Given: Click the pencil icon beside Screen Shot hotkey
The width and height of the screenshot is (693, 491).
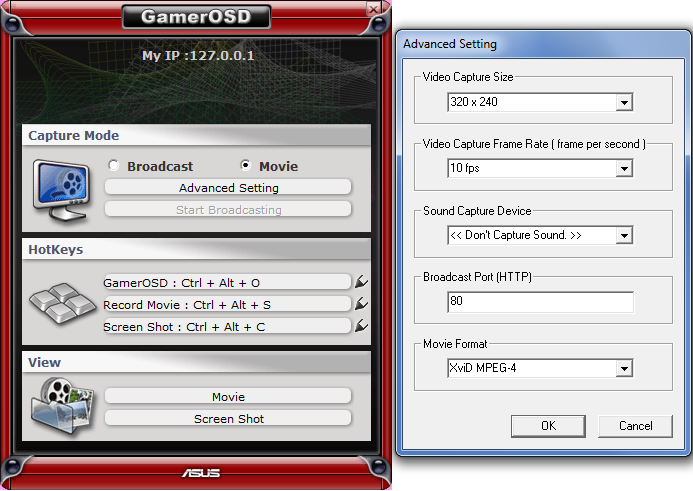Looking at the screenshot, I should (361, 326).
